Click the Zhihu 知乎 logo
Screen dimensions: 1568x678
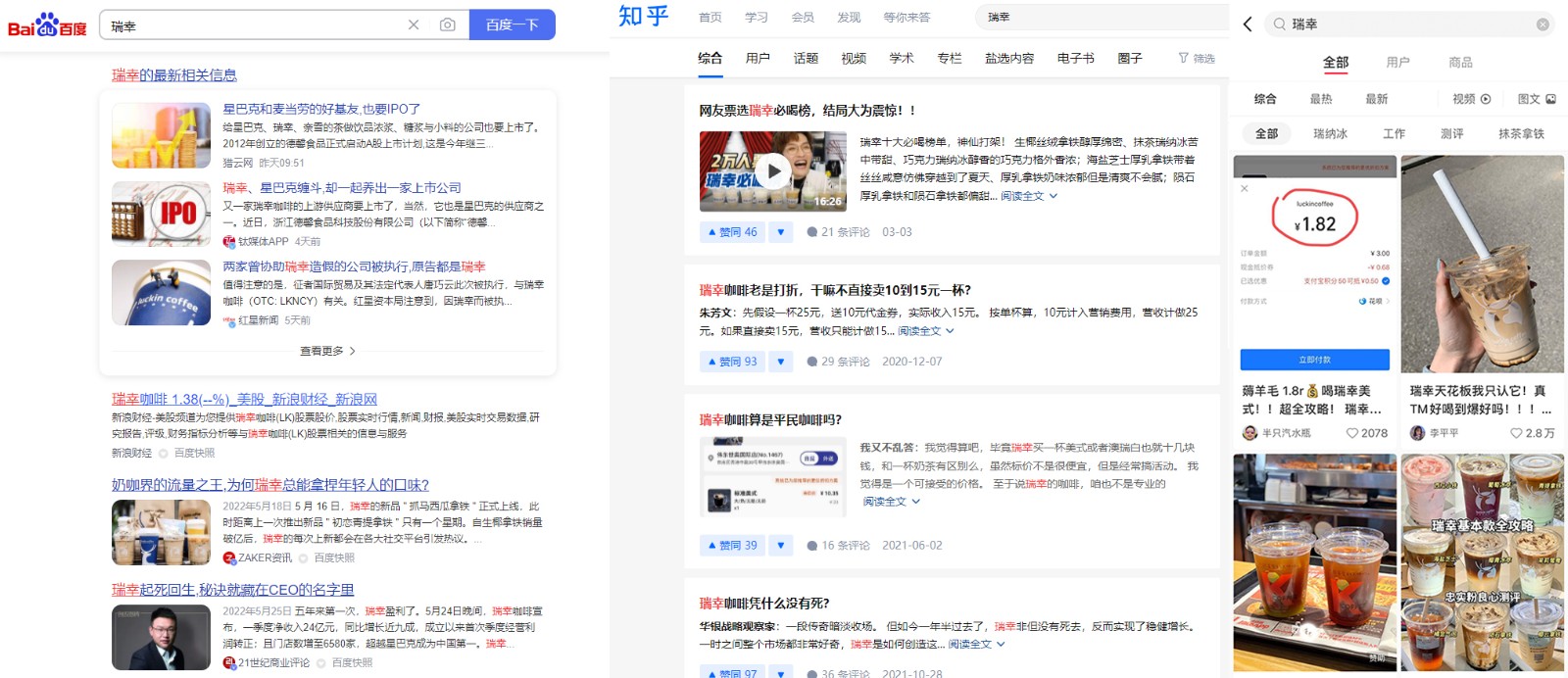pyautogui.click(x=643, y=17)
